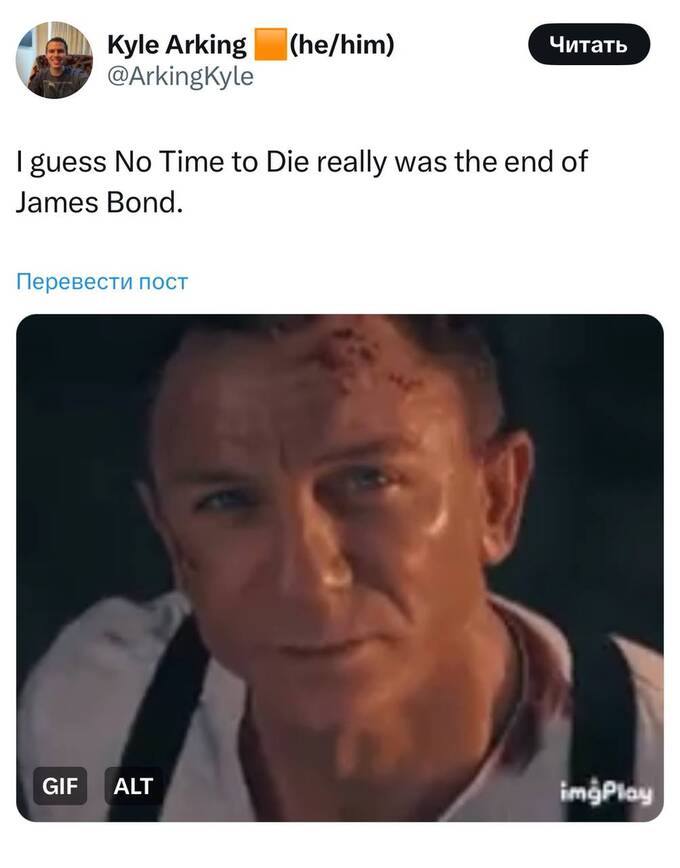Click the imgPlay watermark logo

(606, 792)
